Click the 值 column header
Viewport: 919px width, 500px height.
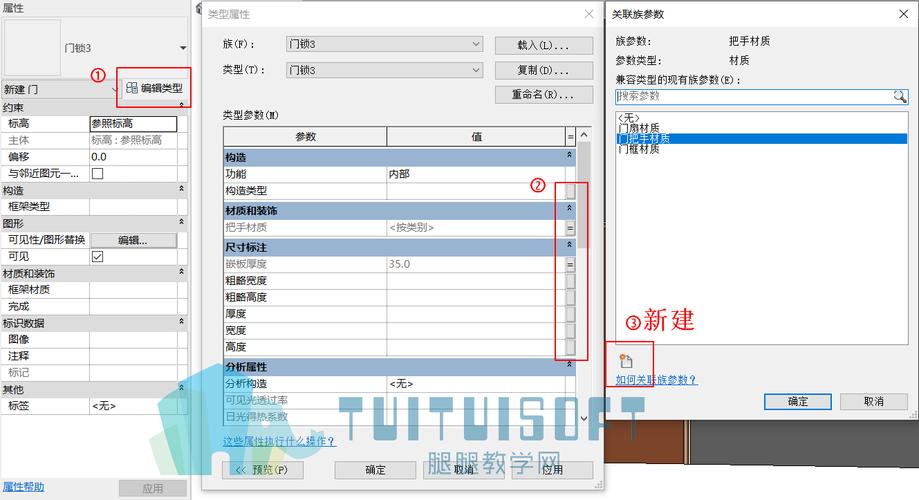pos(476,137)
